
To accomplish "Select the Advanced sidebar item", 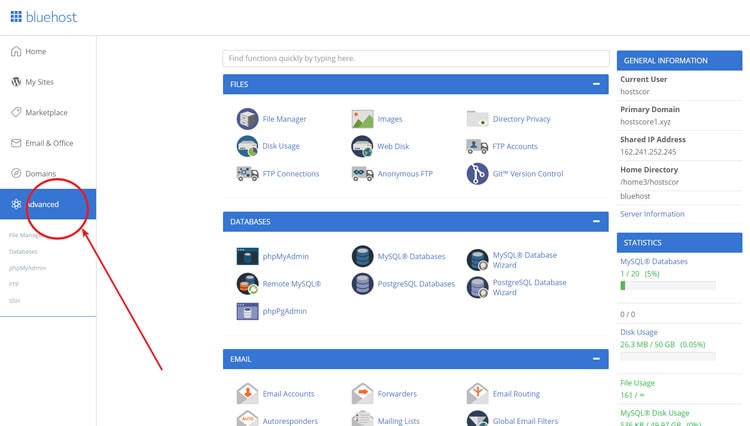I will 48,204.
